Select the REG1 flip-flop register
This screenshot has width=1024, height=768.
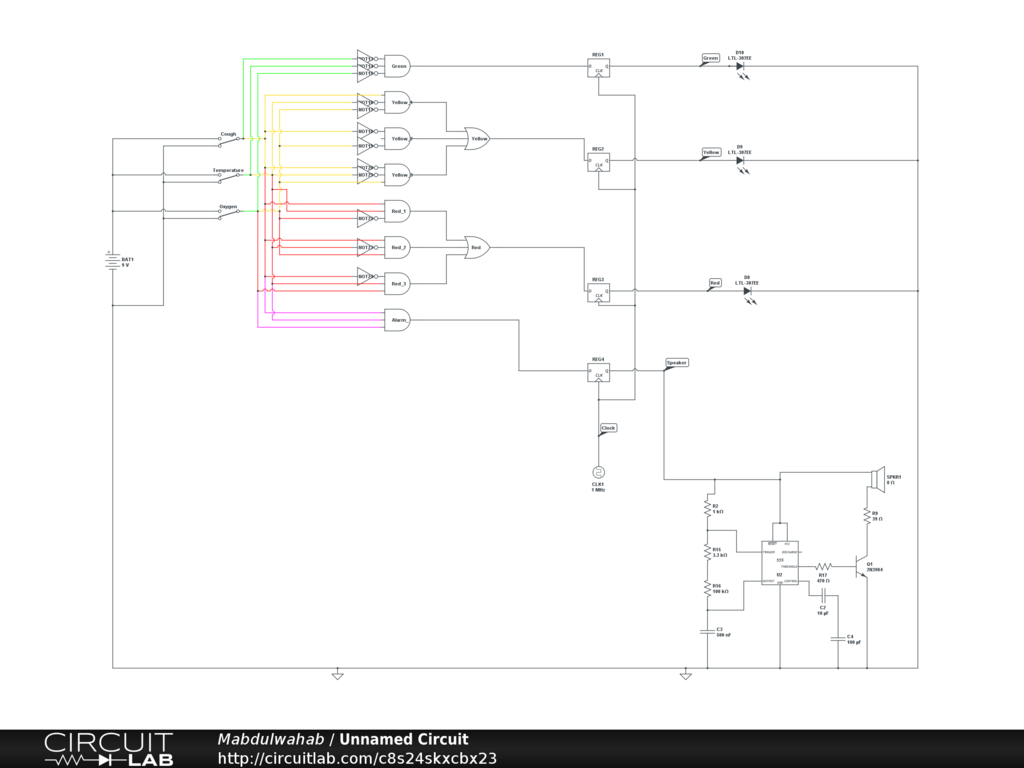click(x=598, y=67)
